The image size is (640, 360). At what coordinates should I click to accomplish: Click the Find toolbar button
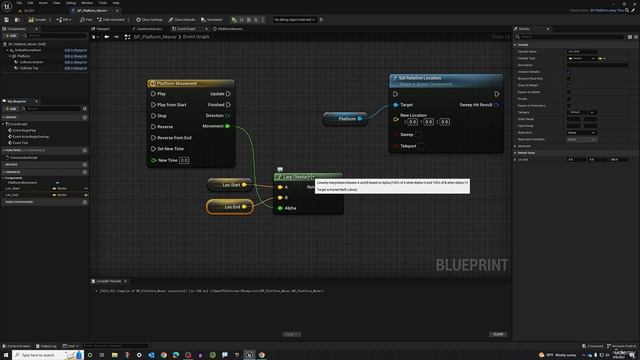pos(86,20)
